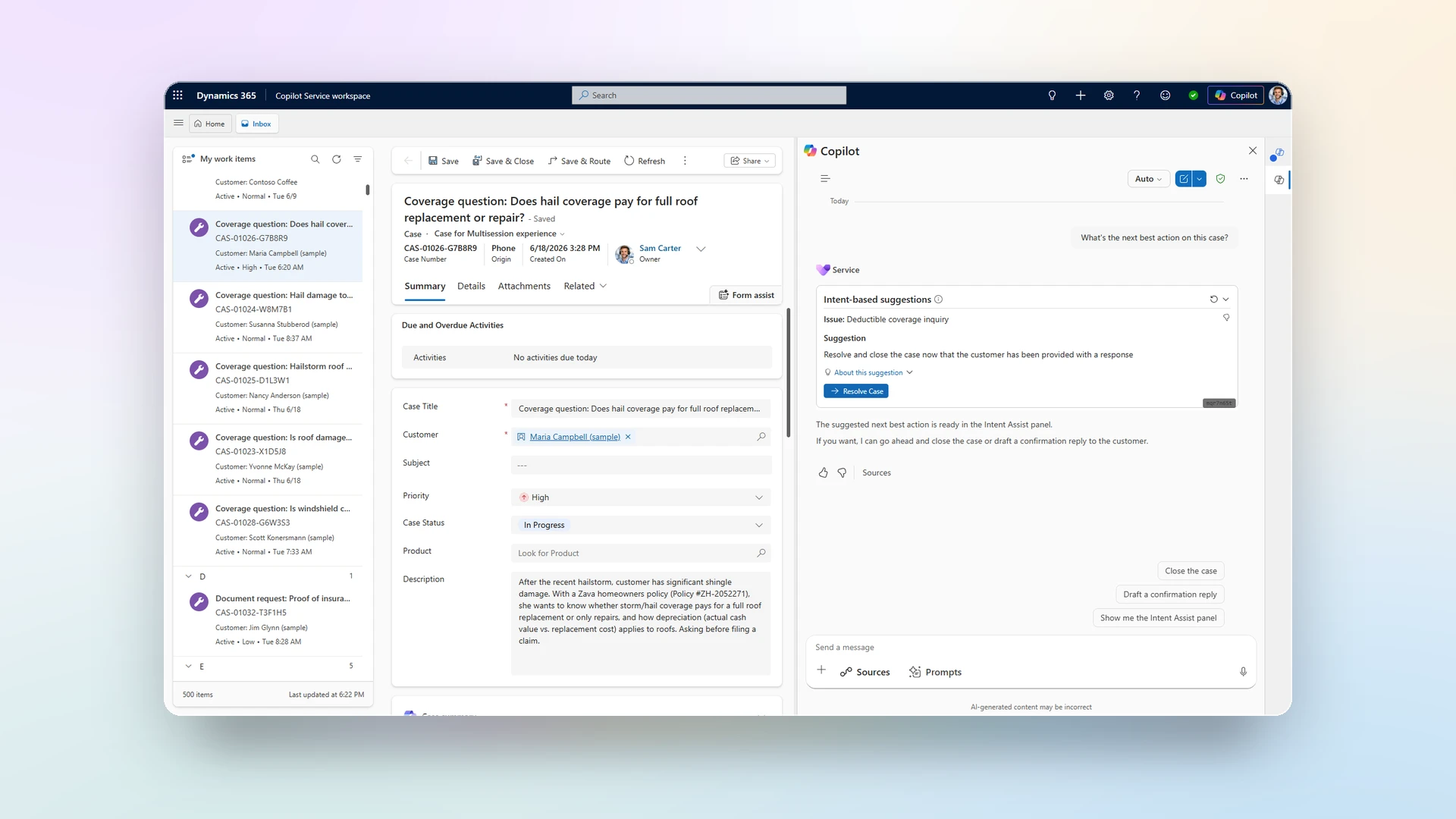Open the Attachments tab
The width and height of the screenshot is (1456, 819).
tap(524, 286)
